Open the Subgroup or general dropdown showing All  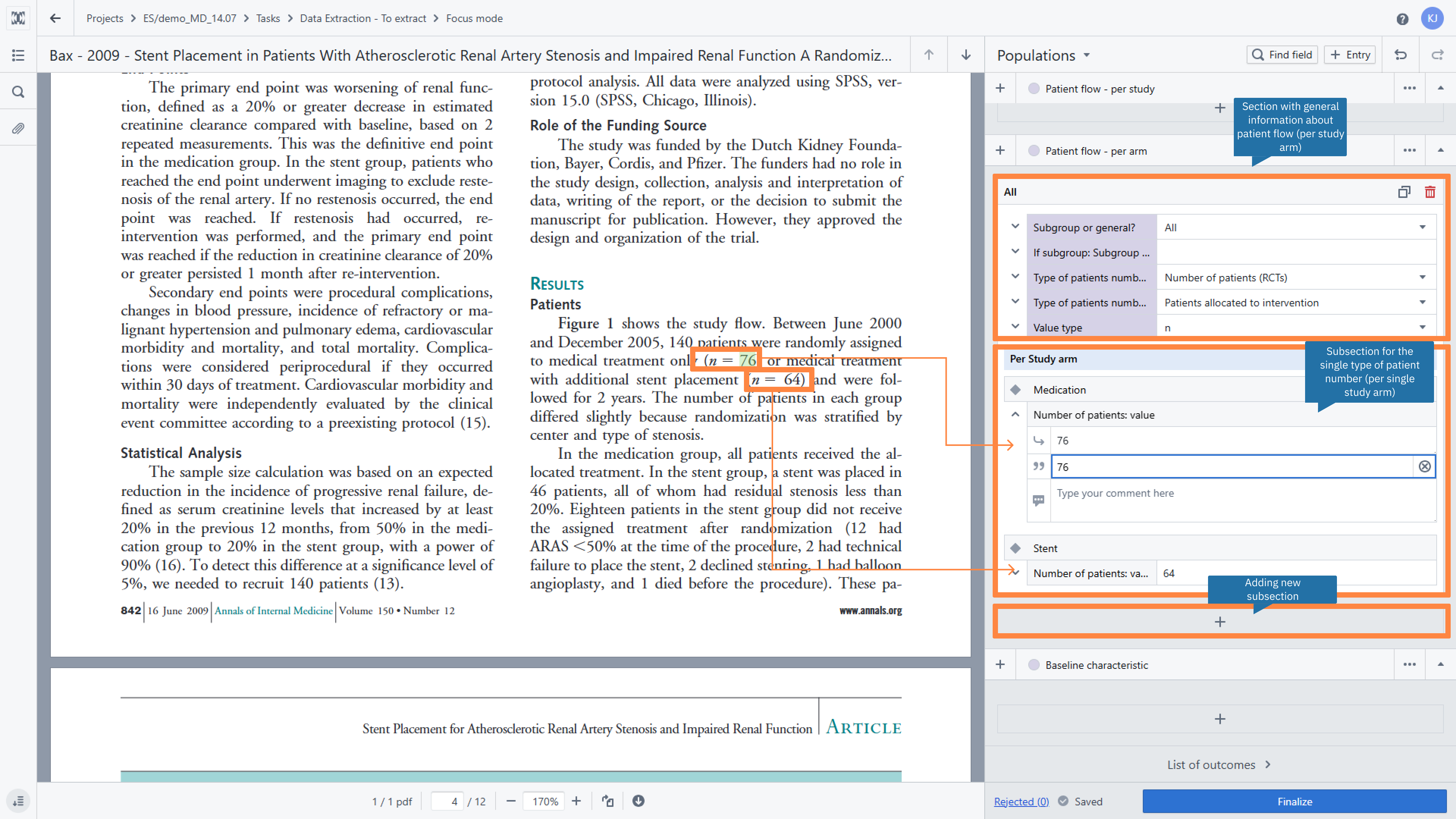point(1296,227)
